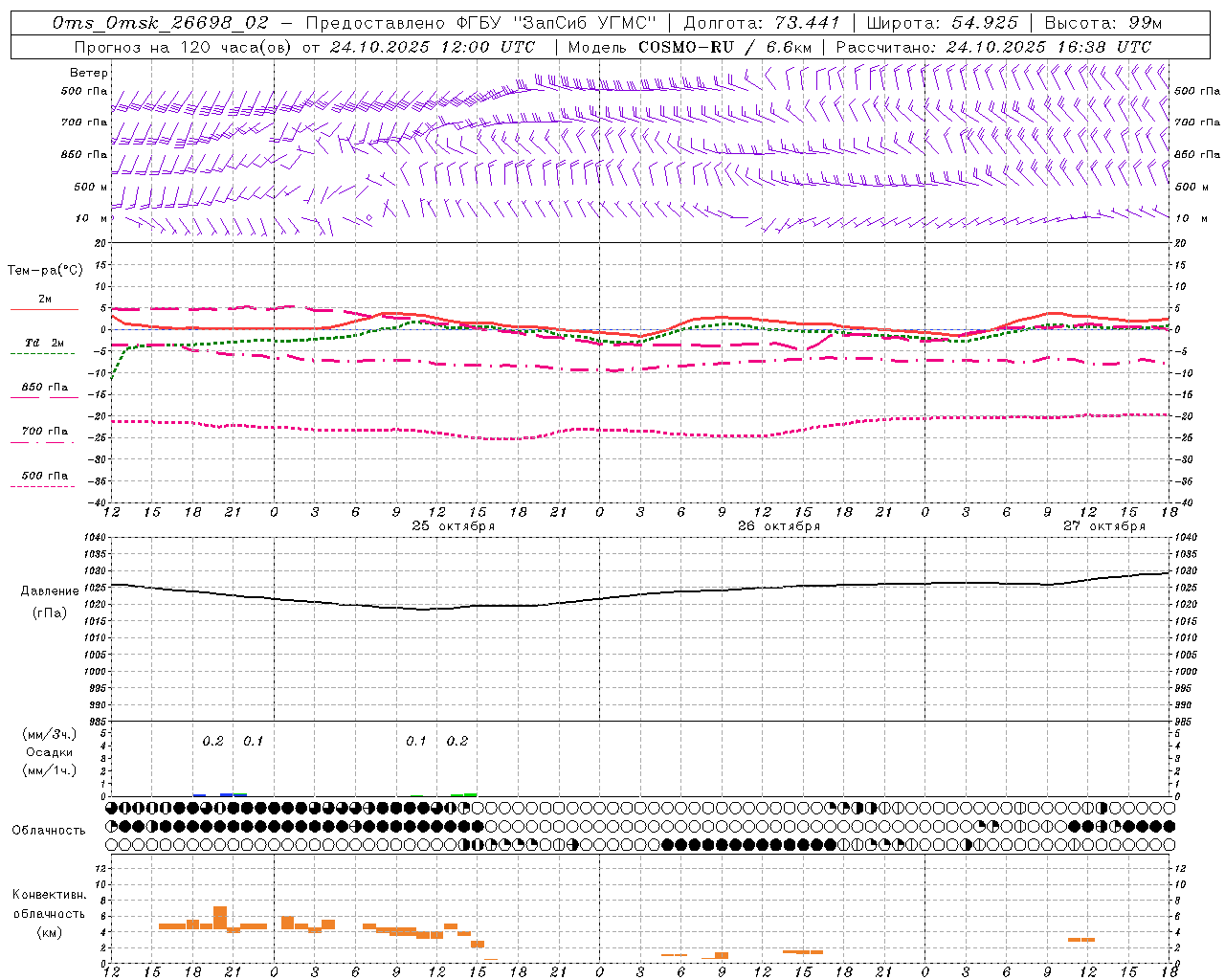Click the orange convective bar on 27 октября
The image size is (1225, 980).
coord(1081,940)
